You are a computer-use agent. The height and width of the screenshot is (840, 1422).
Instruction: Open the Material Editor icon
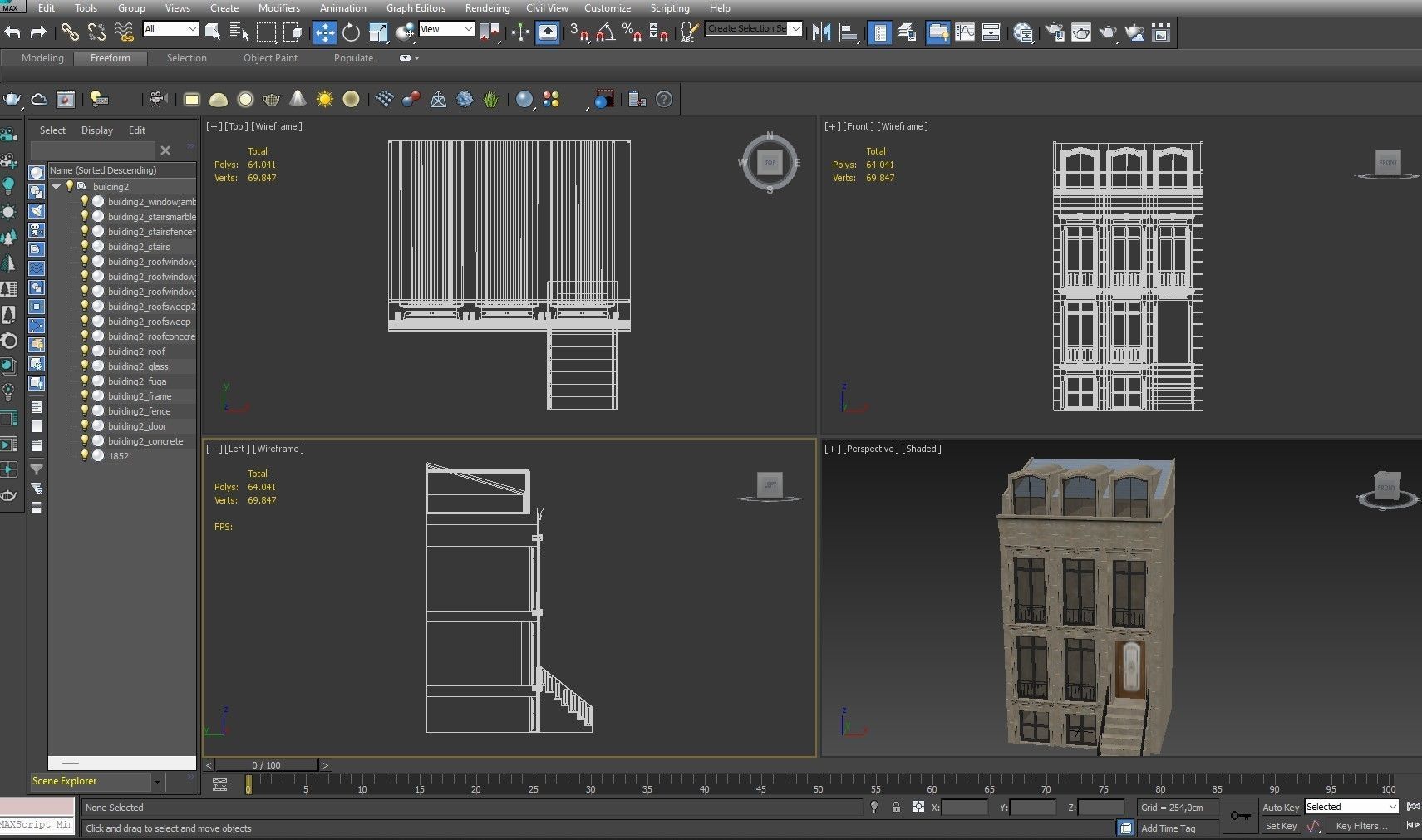tap(1023, 32)
